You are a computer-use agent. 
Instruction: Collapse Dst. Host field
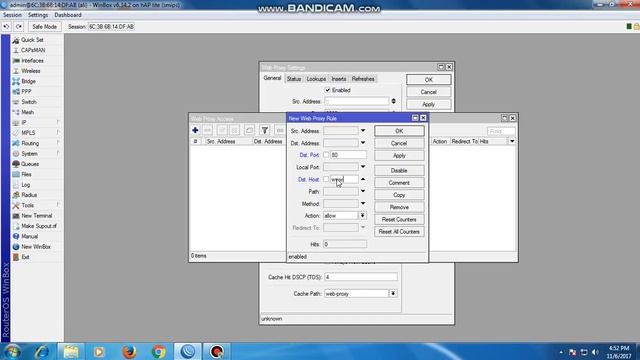[363, 179]
